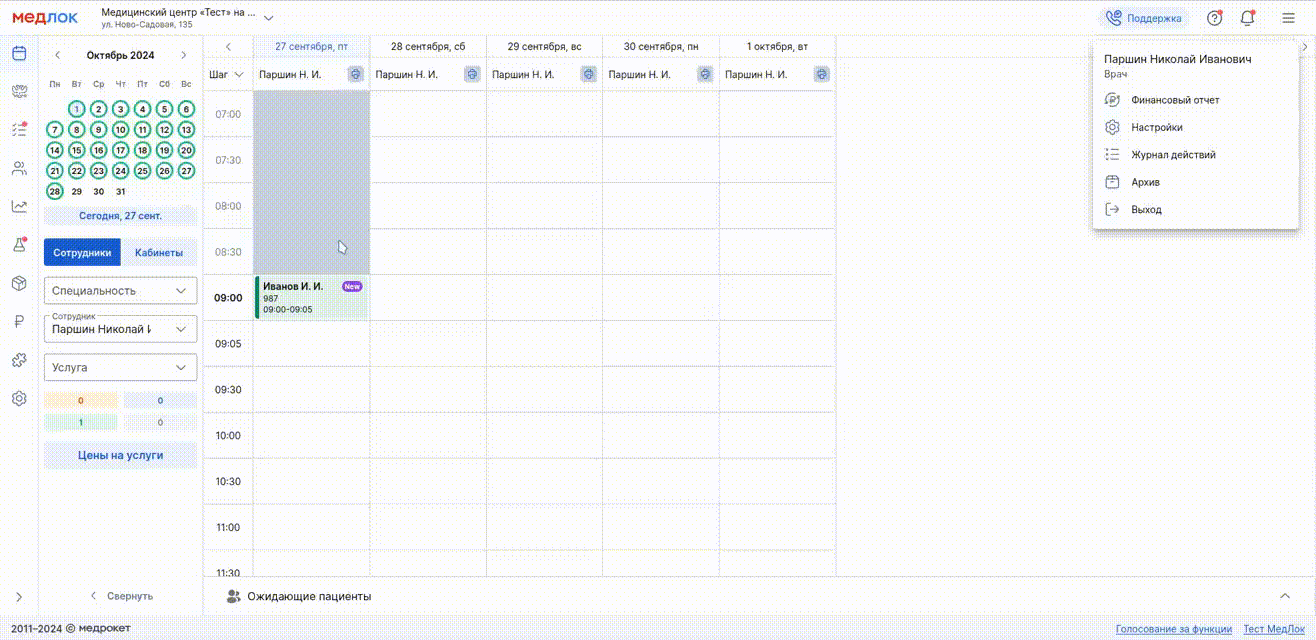Open the analytics chart sidebar icon
The image size is (1316, 640).
click(19, 206)
